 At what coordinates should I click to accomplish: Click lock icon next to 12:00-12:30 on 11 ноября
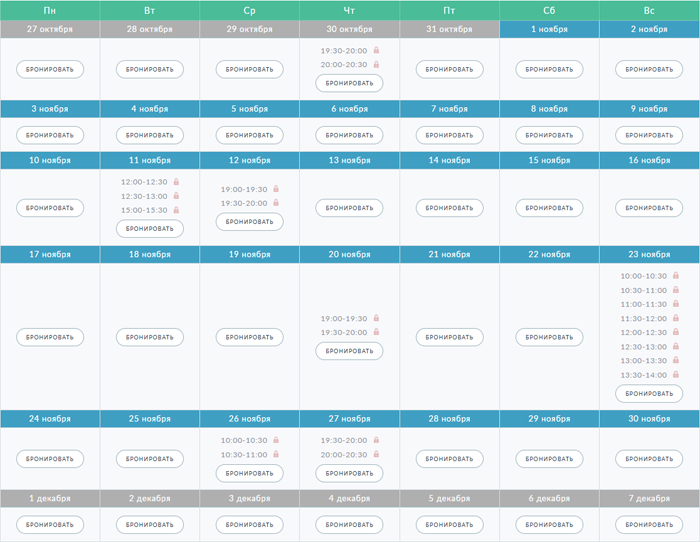coord(176,182)
